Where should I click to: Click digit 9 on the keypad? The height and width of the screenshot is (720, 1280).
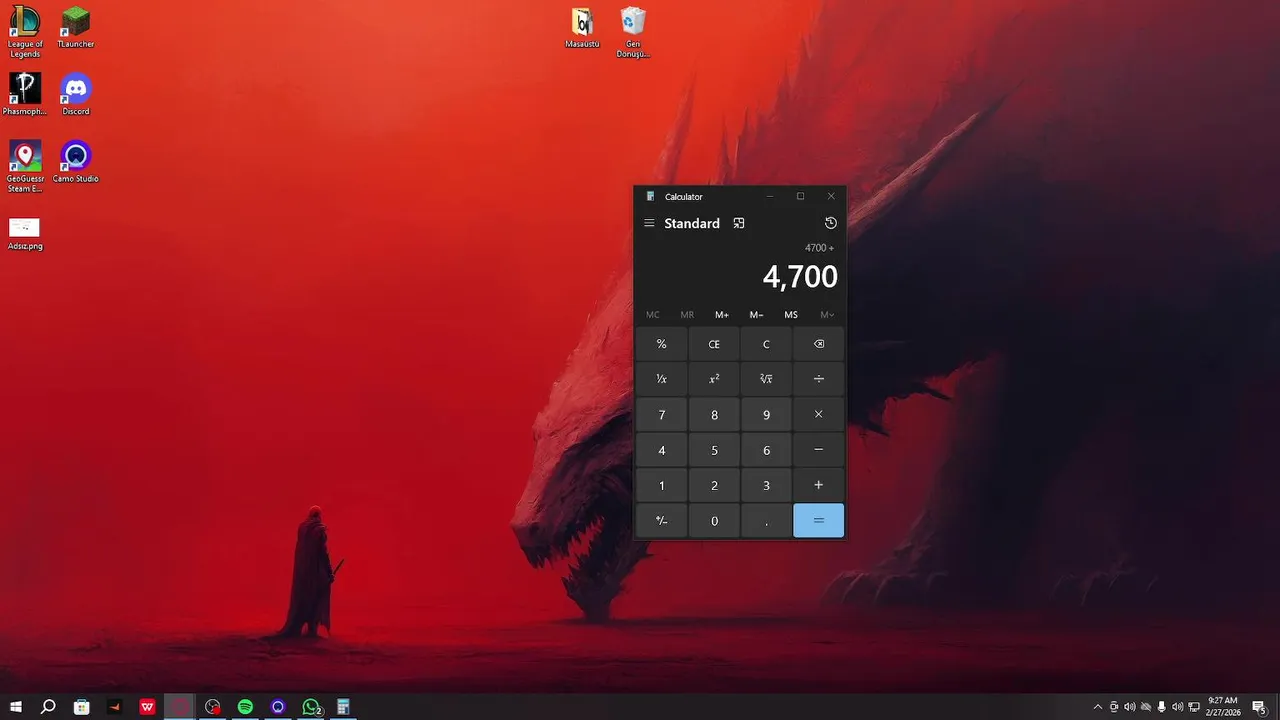click(766, 414)
